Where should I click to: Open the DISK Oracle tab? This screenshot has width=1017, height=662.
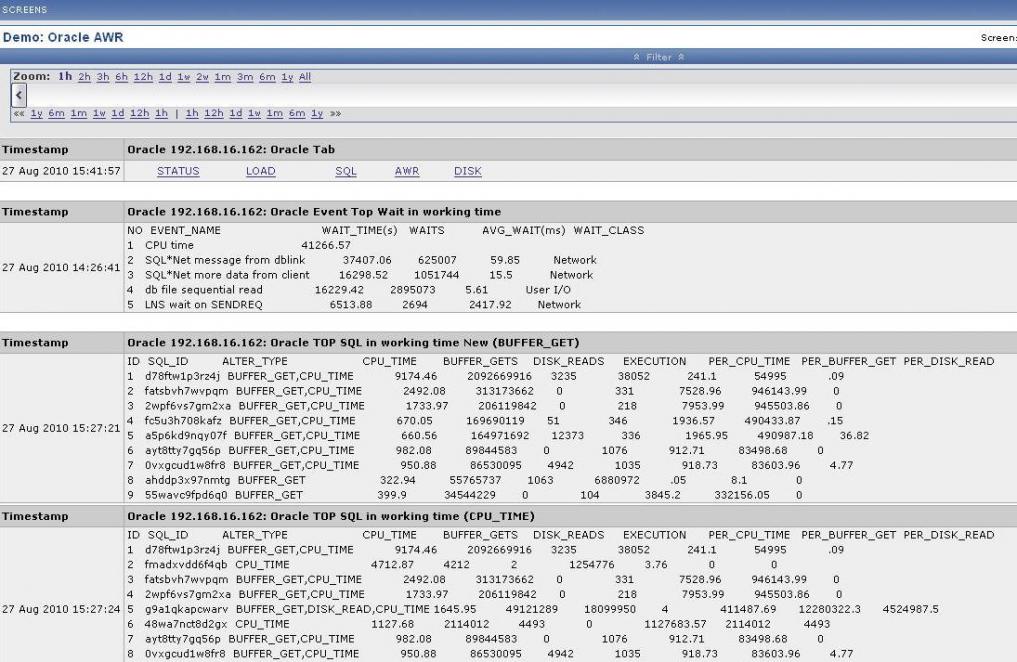tap(468, 171)
